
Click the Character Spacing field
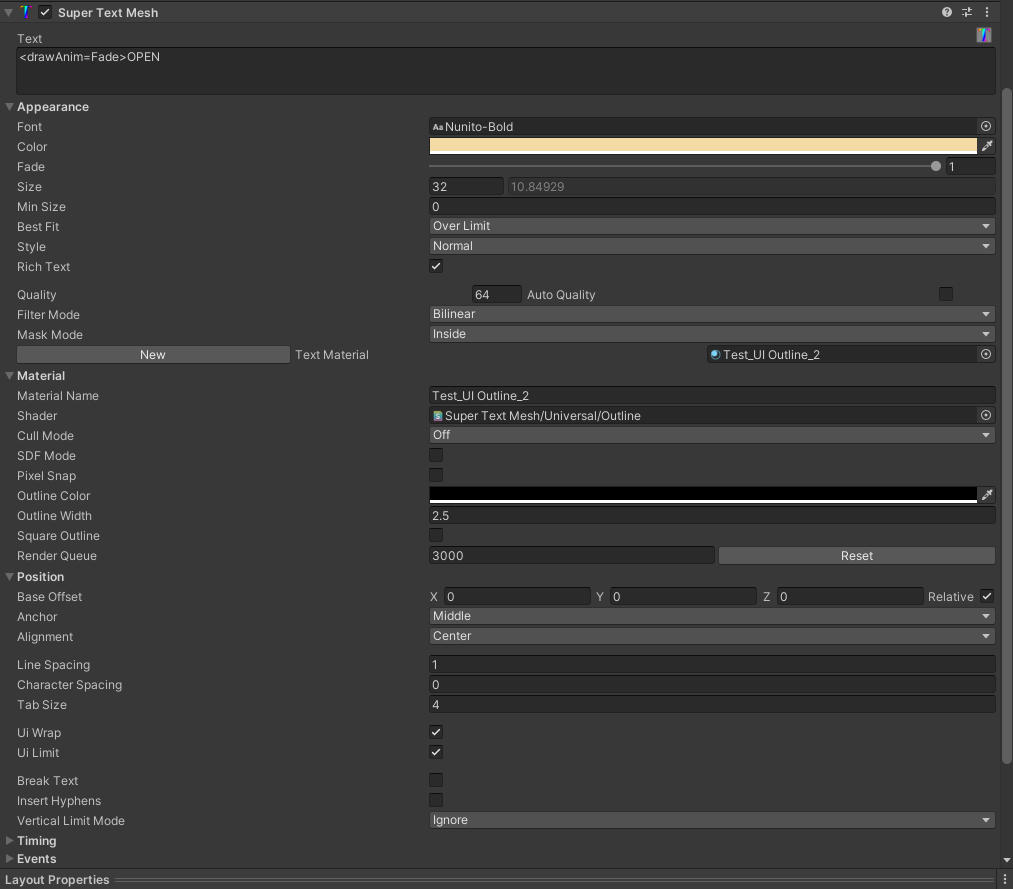pyautogui.click(x=712, y=685)
